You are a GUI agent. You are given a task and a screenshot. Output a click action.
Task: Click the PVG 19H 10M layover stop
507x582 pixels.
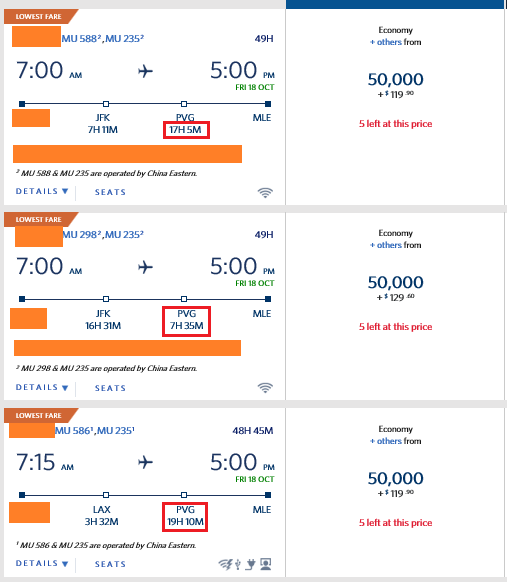point(185,516)
